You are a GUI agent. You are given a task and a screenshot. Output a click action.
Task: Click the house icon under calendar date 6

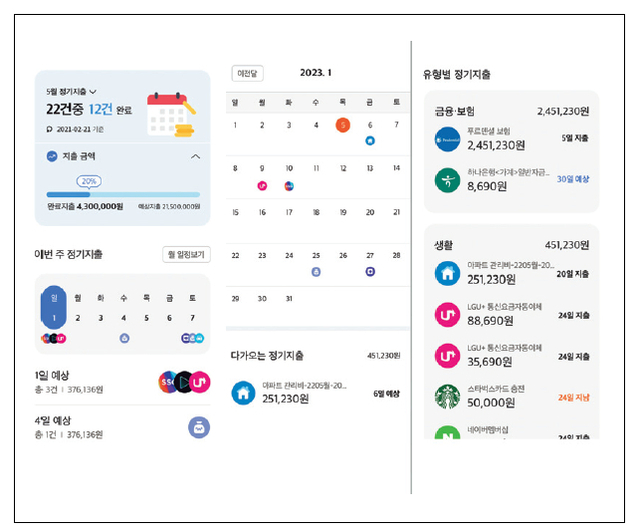370,141
